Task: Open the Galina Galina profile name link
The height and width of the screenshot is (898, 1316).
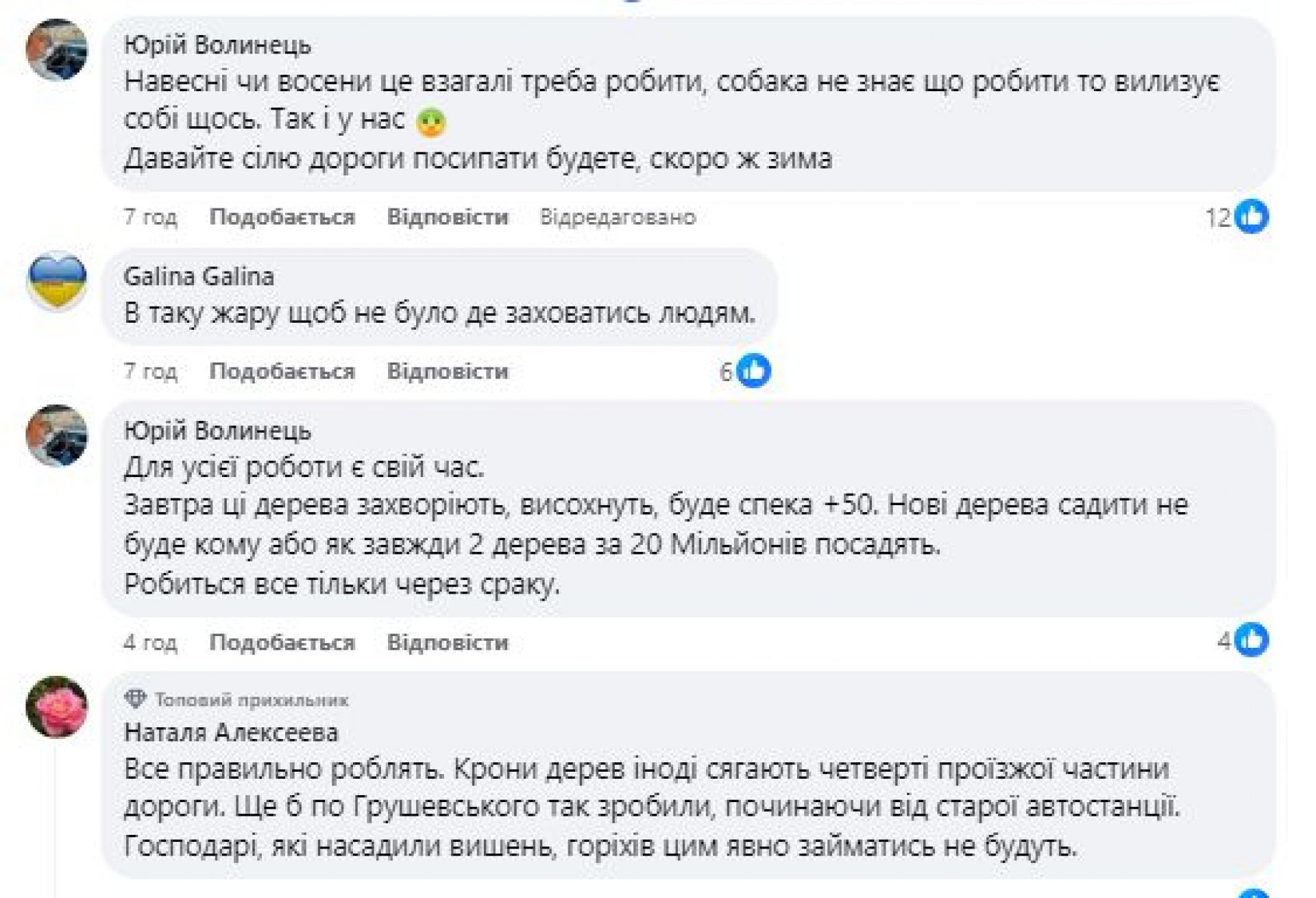Action: 199,276
